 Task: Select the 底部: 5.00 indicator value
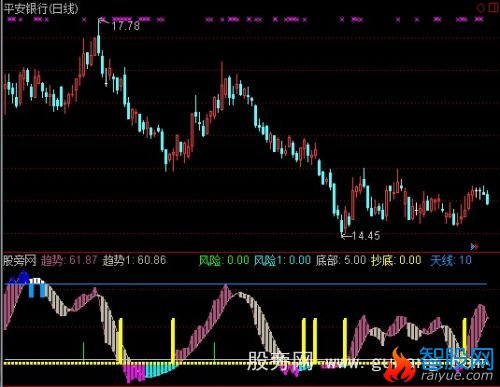pyautogui.click(x=341, y=260)
